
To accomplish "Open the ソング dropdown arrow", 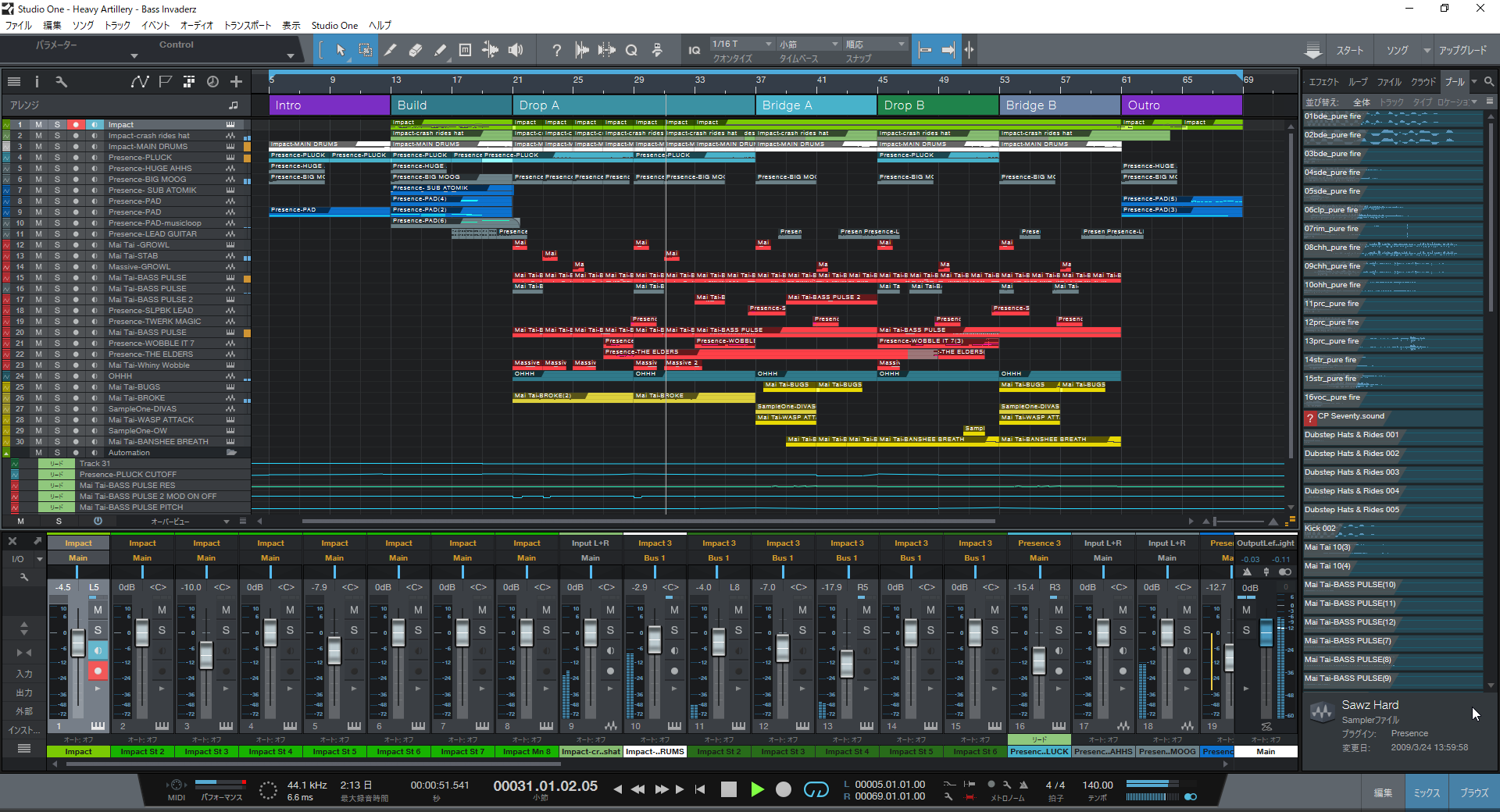I will coord(1427,50).
